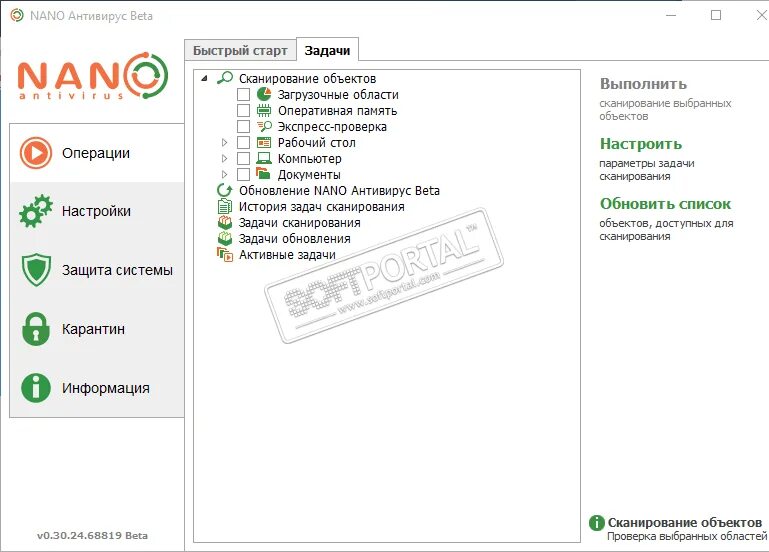Toggle the Рабочий стол checkbox
This screenshot has width=769, height=552.
point(243,143)
